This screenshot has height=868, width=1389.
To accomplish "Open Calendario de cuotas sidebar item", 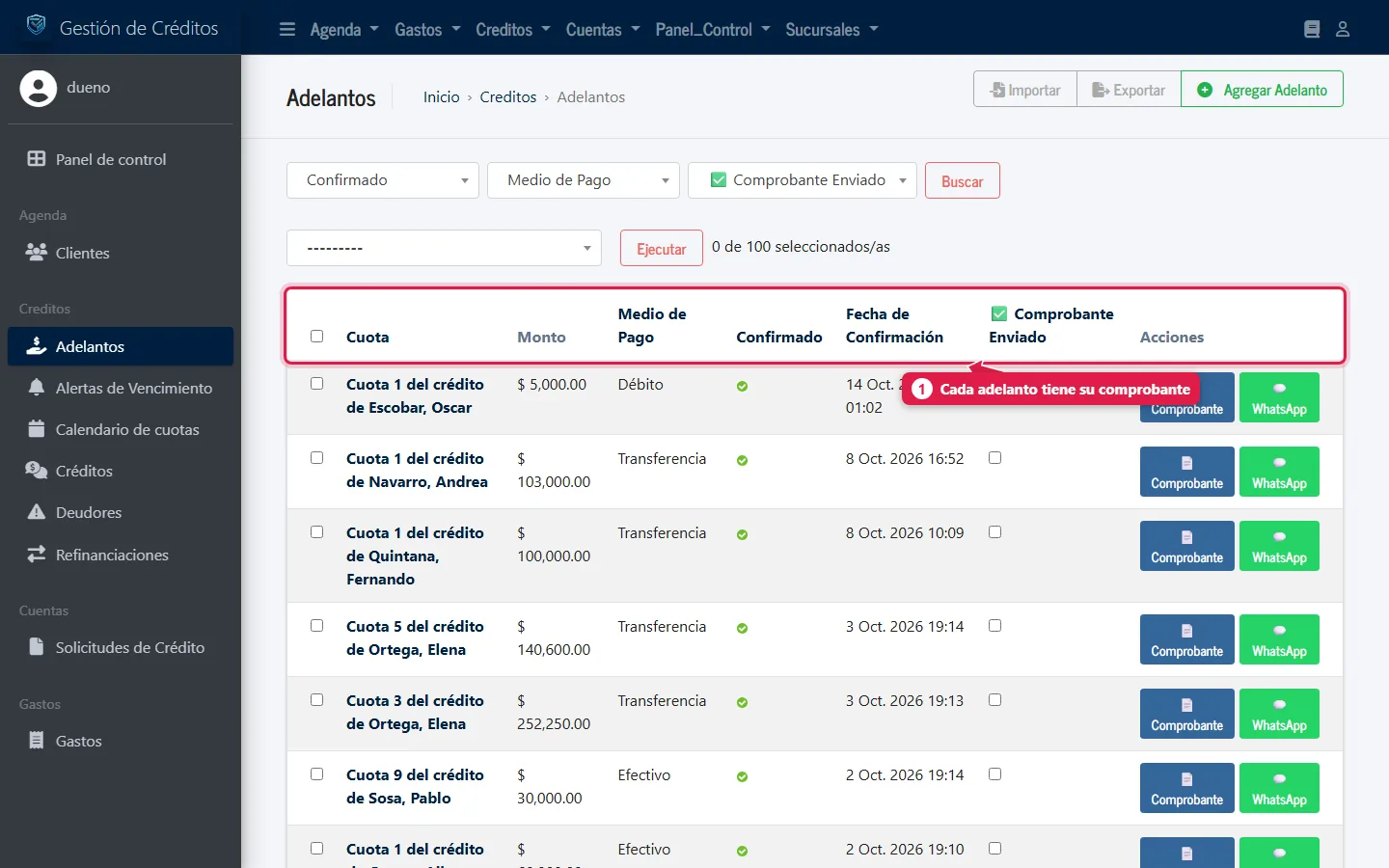I will pos(121,429).
